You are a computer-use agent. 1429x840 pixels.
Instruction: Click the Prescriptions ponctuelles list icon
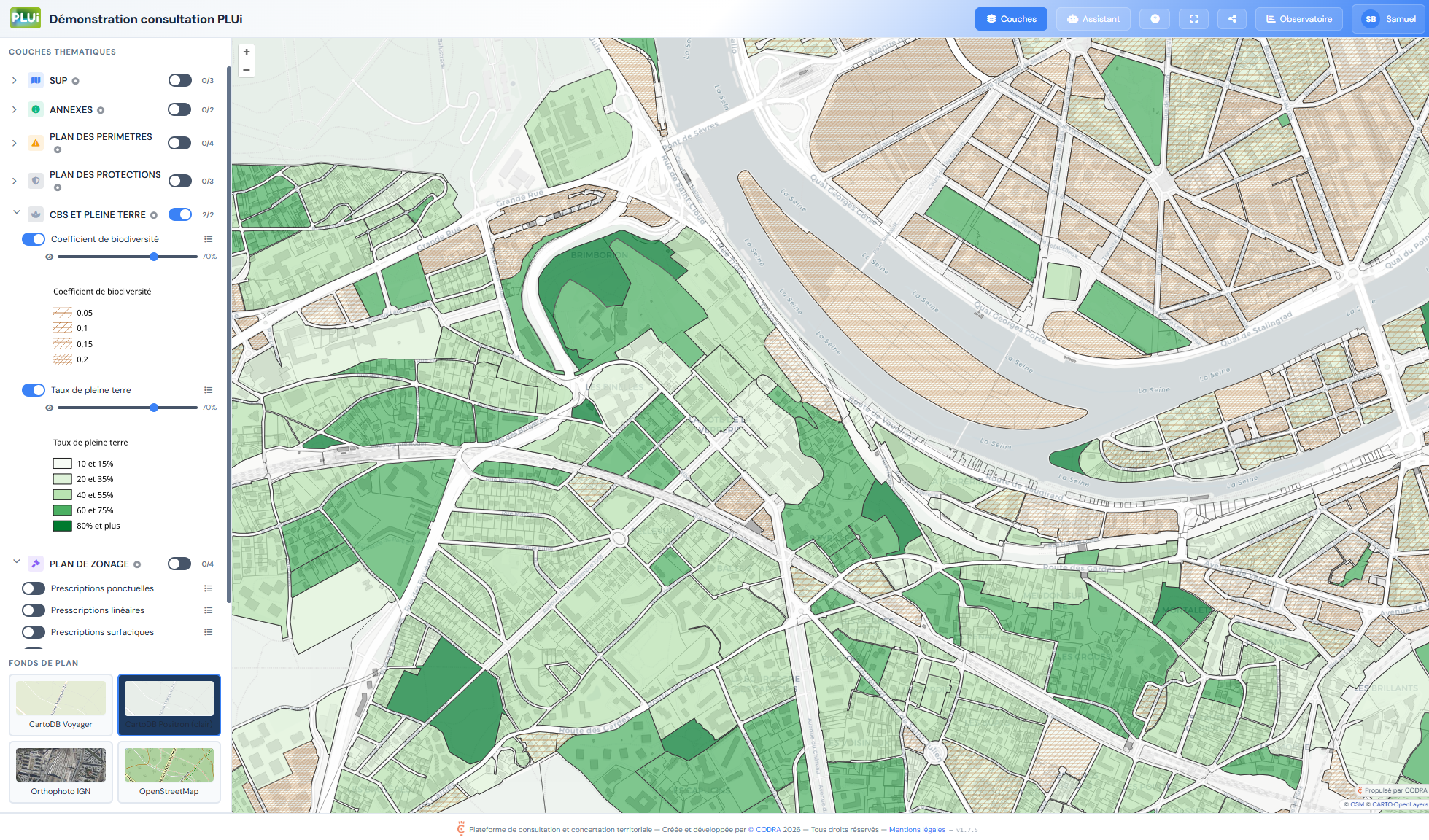(x=208, y=588)
